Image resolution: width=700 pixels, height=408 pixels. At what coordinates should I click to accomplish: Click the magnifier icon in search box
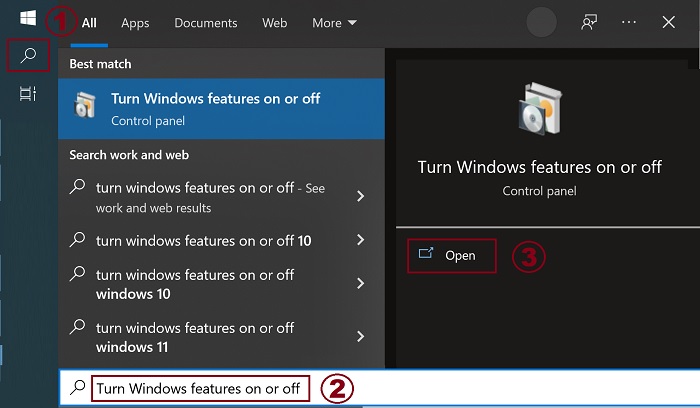click(77, 388)
